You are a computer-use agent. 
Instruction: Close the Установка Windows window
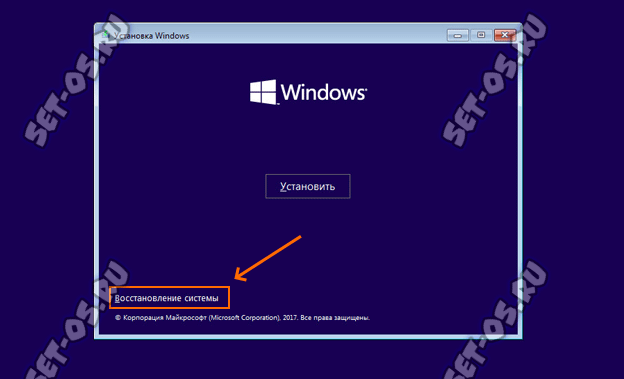click(505, 35)
